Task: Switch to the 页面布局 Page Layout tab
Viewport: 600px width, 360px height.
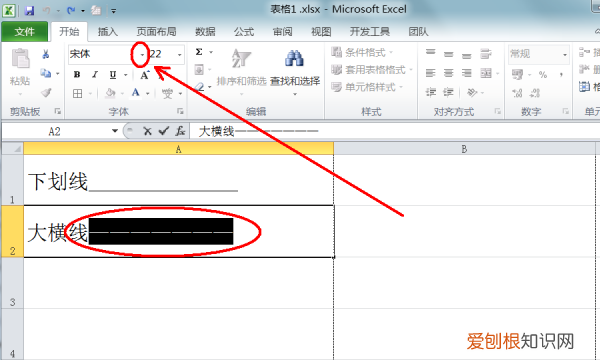Action: [156, 32]
